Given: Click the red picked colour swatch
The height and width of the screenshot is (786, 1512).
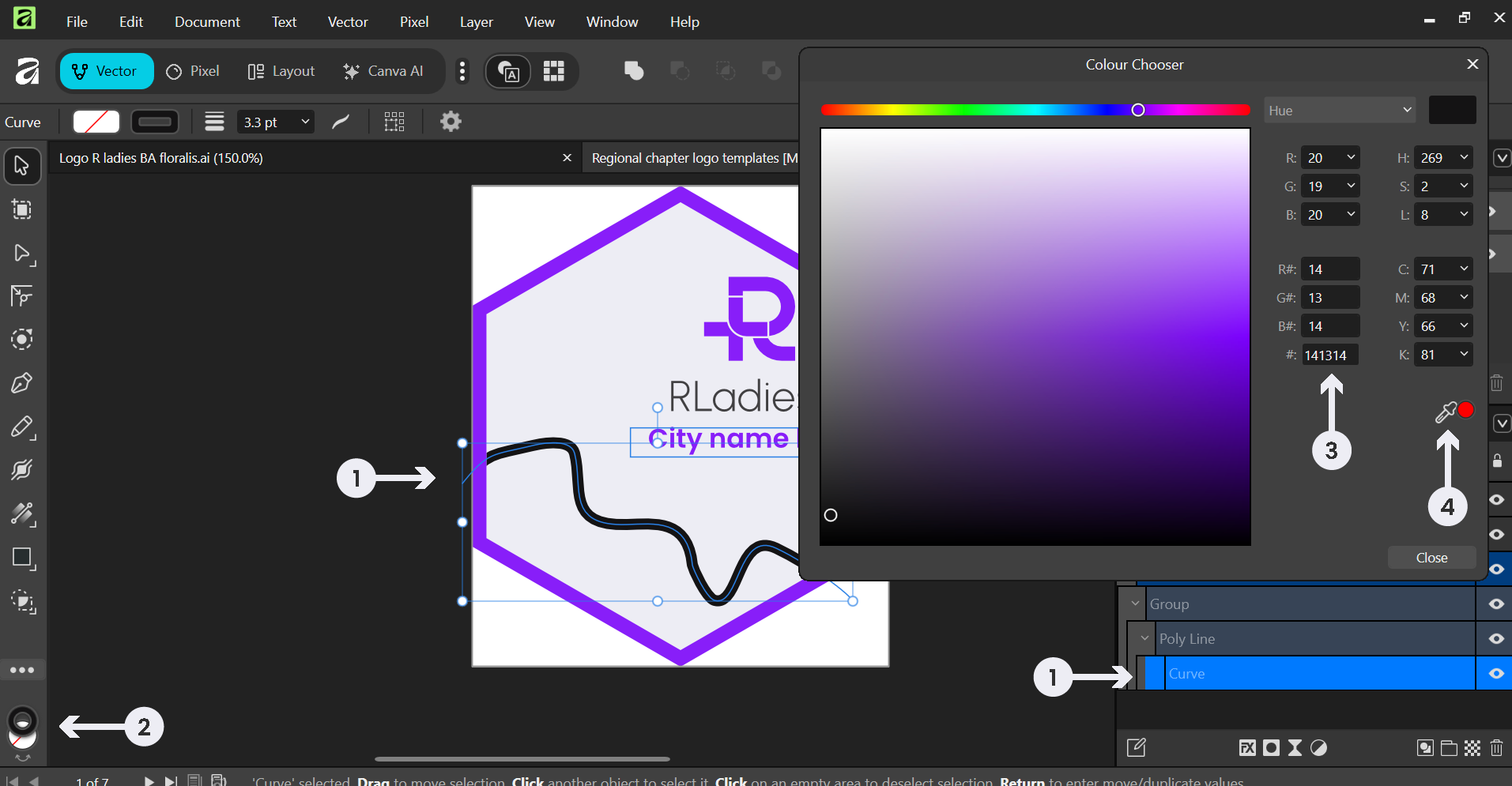Looking at the screenshot, I should pos(1466,410).
